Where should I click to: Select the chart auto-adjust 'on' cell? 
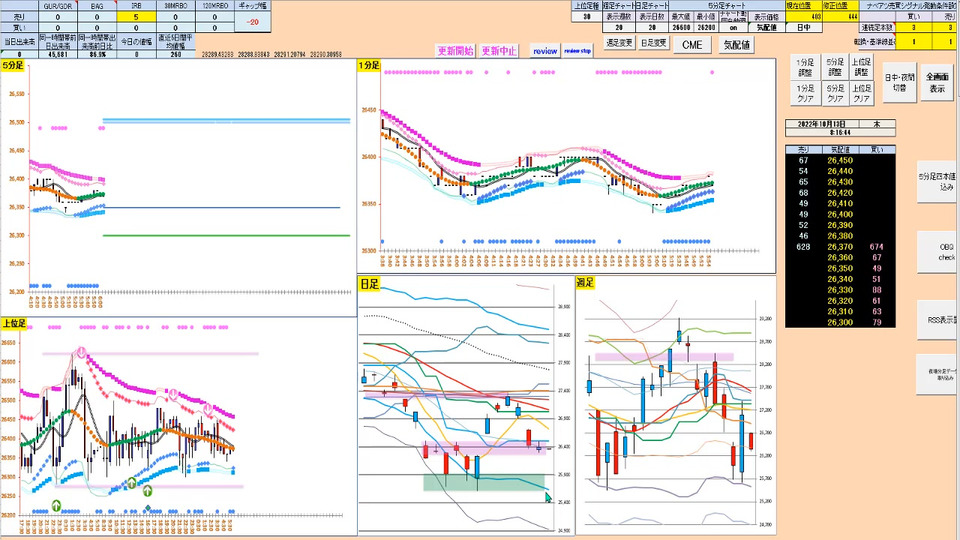733,28
